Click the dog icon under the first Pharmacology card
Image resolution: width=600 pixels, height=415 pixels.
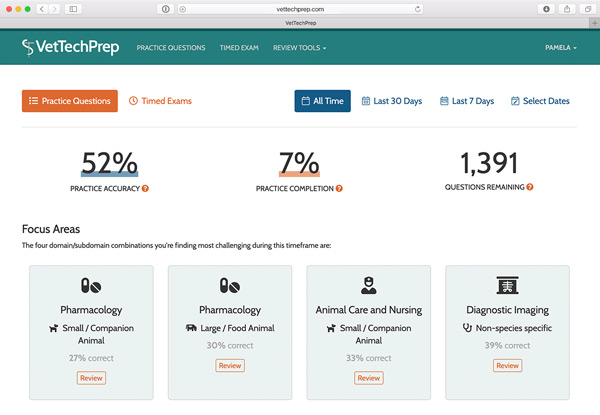(54, 328)
